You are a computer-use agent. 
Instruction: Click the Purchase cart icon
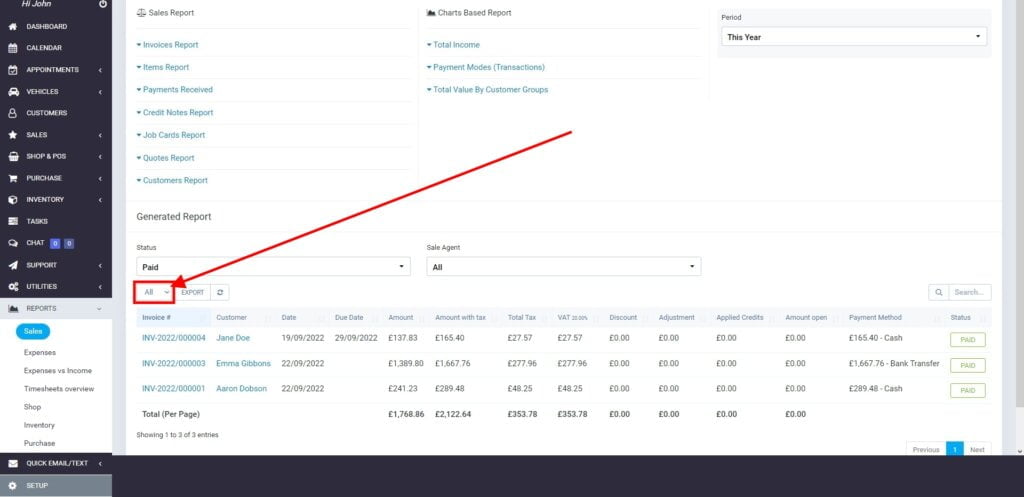[x=12, y=178]
